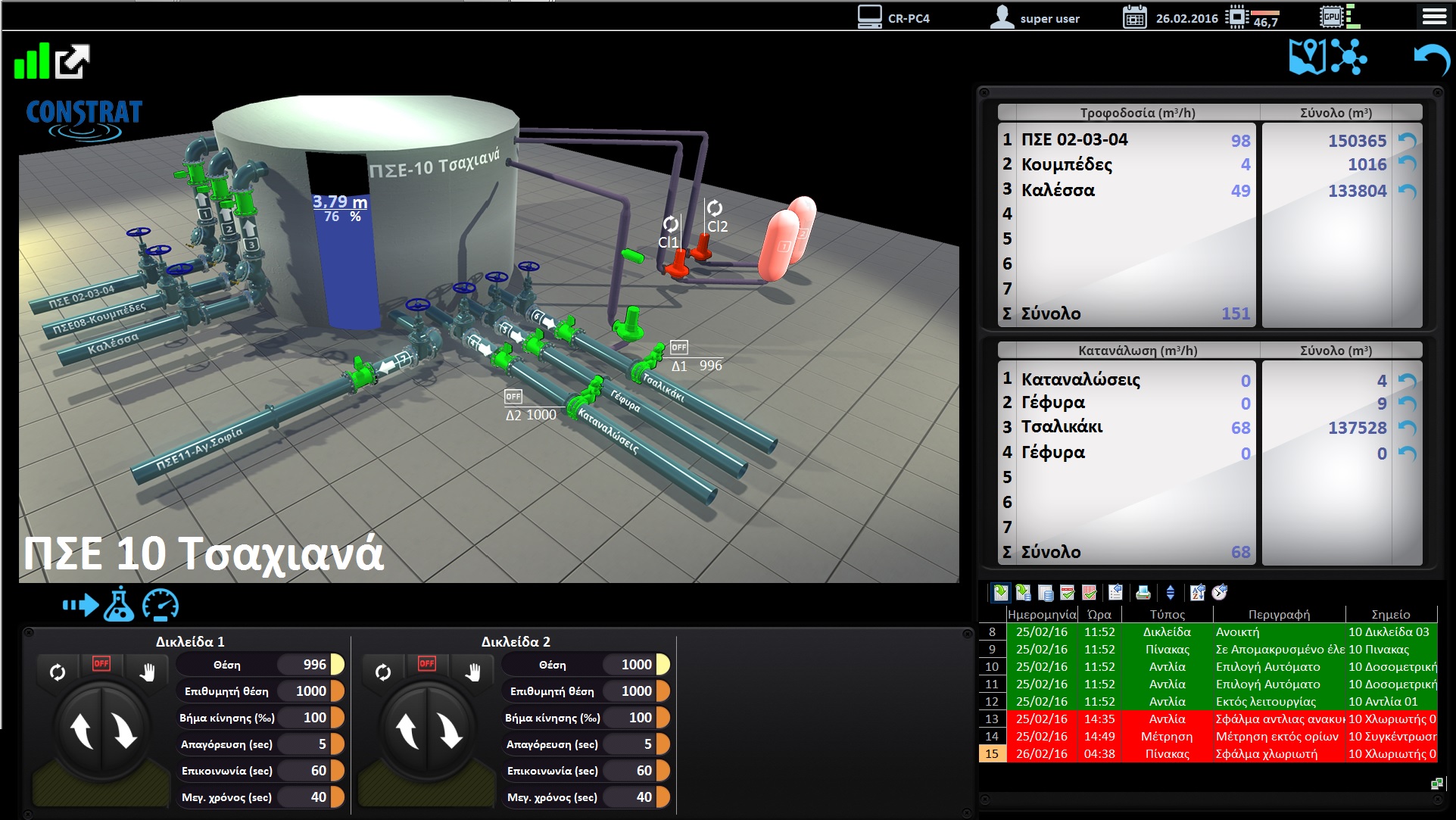Screen dimensions: 1456x820
Task: Open the hamburger menu at top right
Action: (x=1434, y=17)
